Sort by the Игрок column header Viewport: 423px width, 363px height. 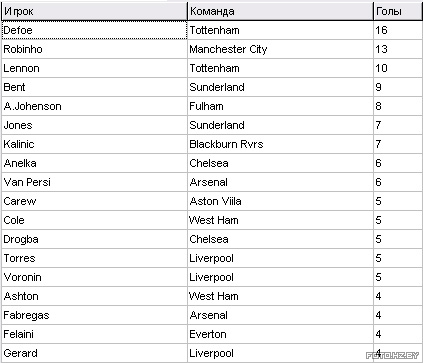[94, 11]
